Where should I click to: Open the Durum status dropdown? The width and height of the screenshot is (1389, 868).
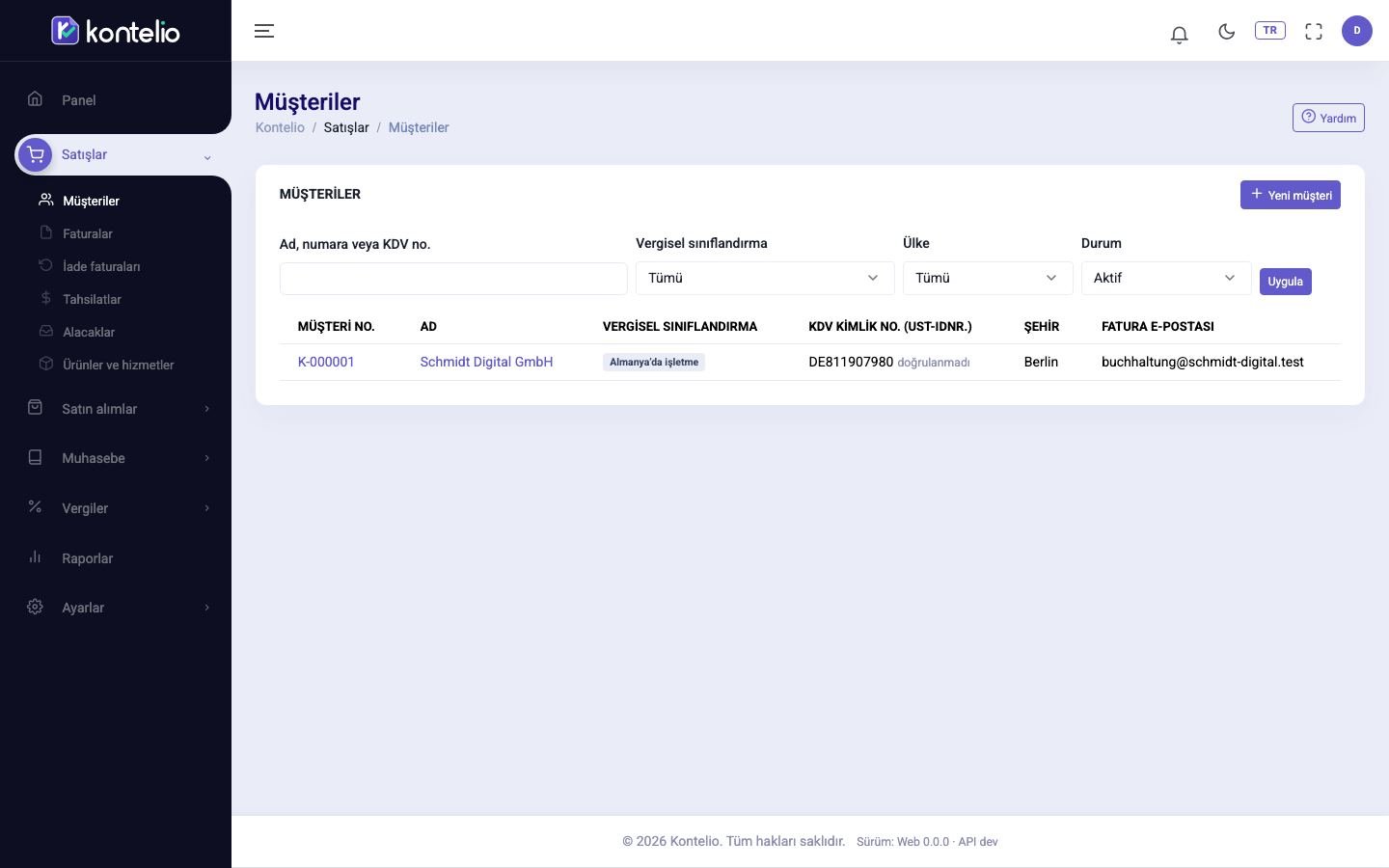click(1166, 278)
